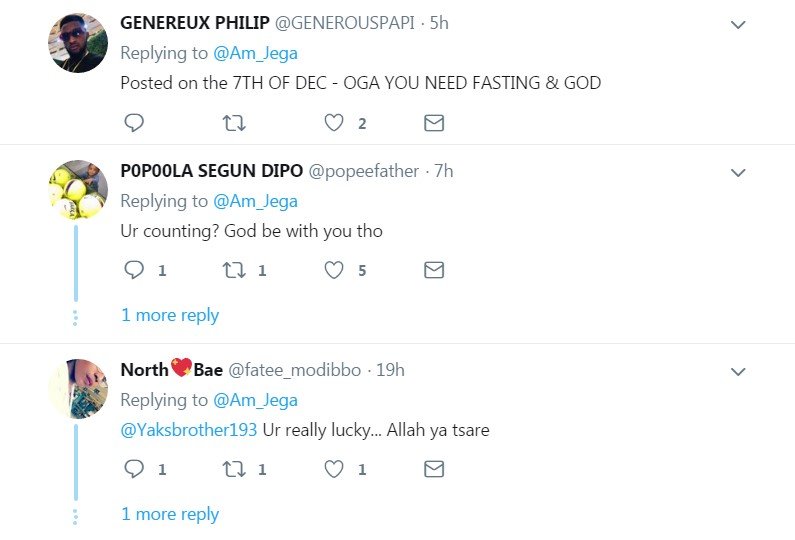Image resolution: width=795 pixels, height=540 pixels.
Task: Reply to North Bae's tweet
Action: click(x=134, y=469)
